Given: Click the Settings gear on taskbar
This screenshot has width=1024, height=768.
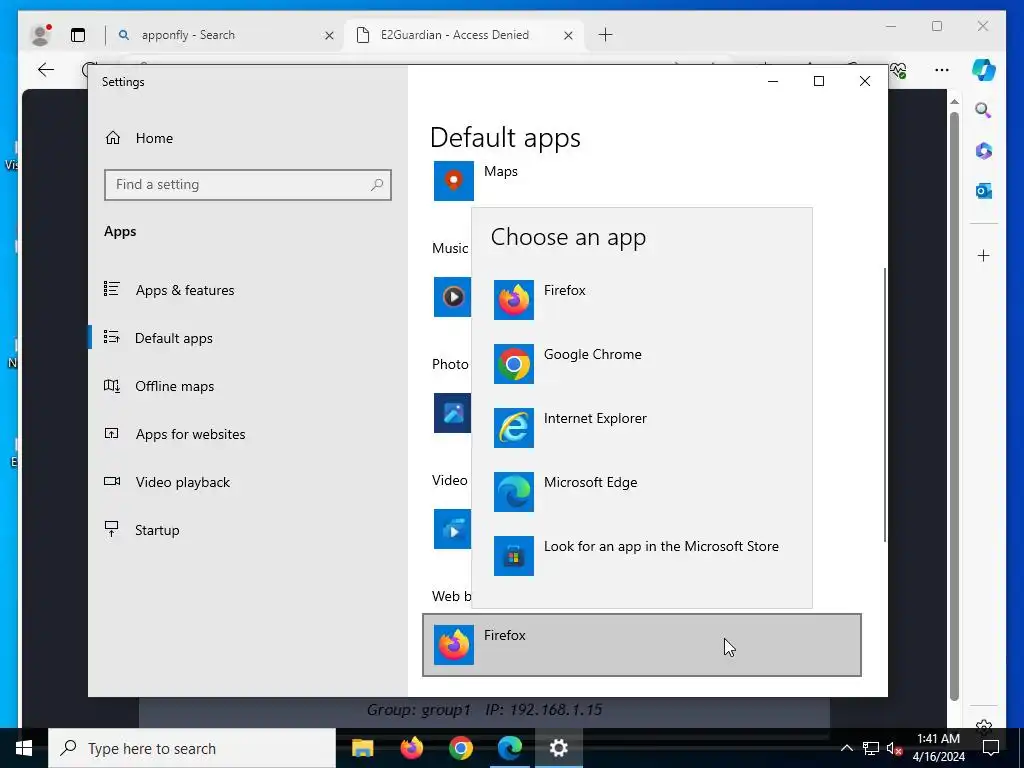Looking at the screenshot, I should 558,748.
